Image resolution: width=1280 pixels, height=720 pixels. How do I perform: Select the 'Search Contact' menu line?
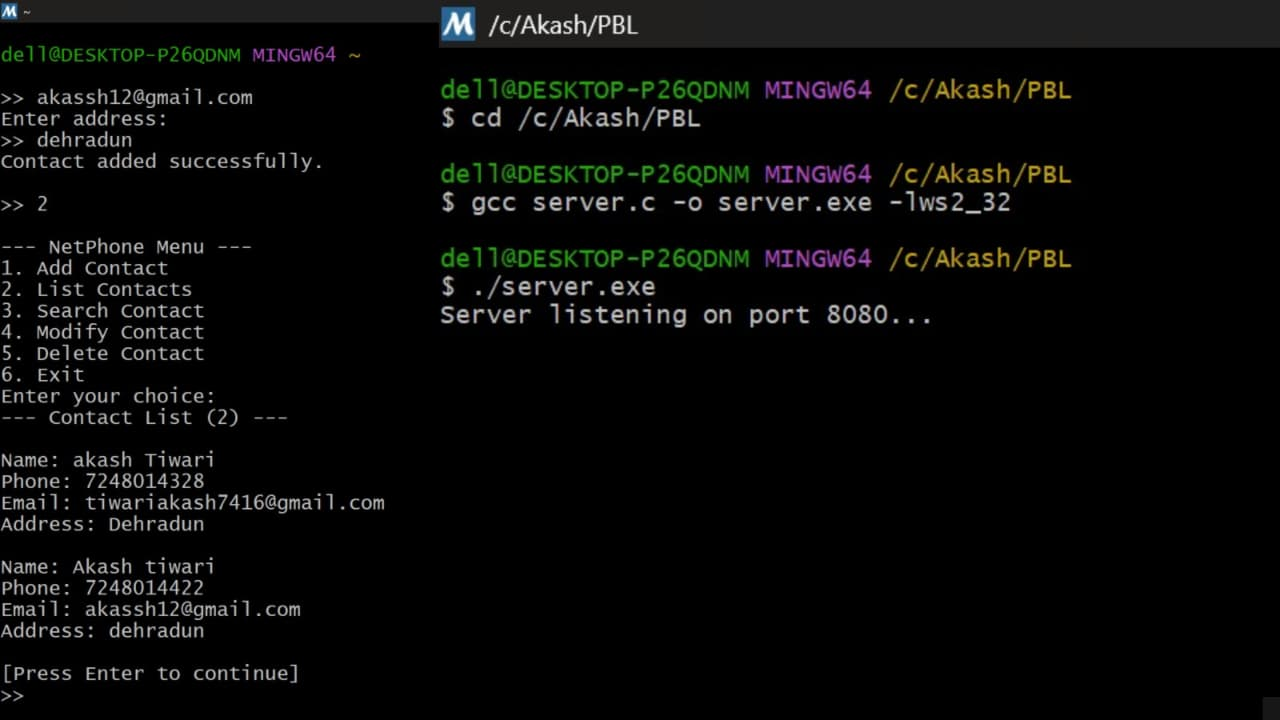pyautogui.click(x=102, y=311)
